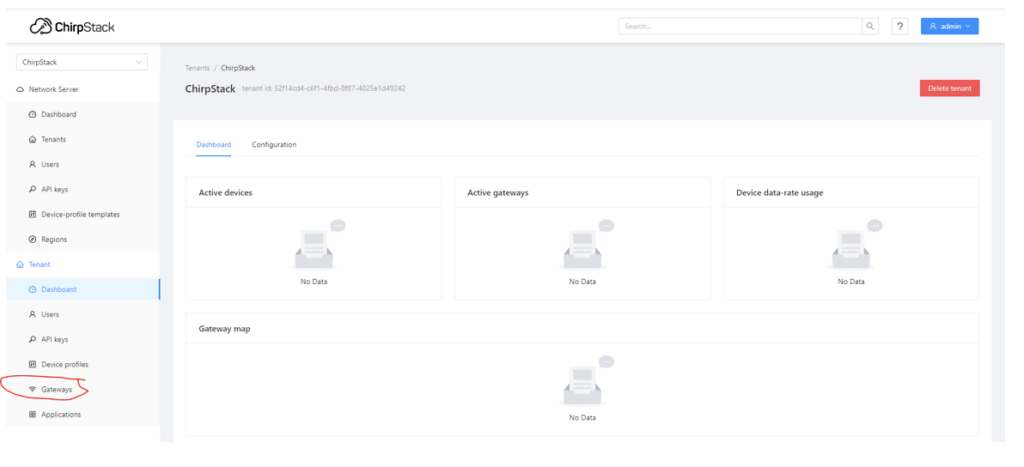This screenshot has width=1024, height=467.
Task: Click the ChirpStack logo icon
Action: click(41, 27)
